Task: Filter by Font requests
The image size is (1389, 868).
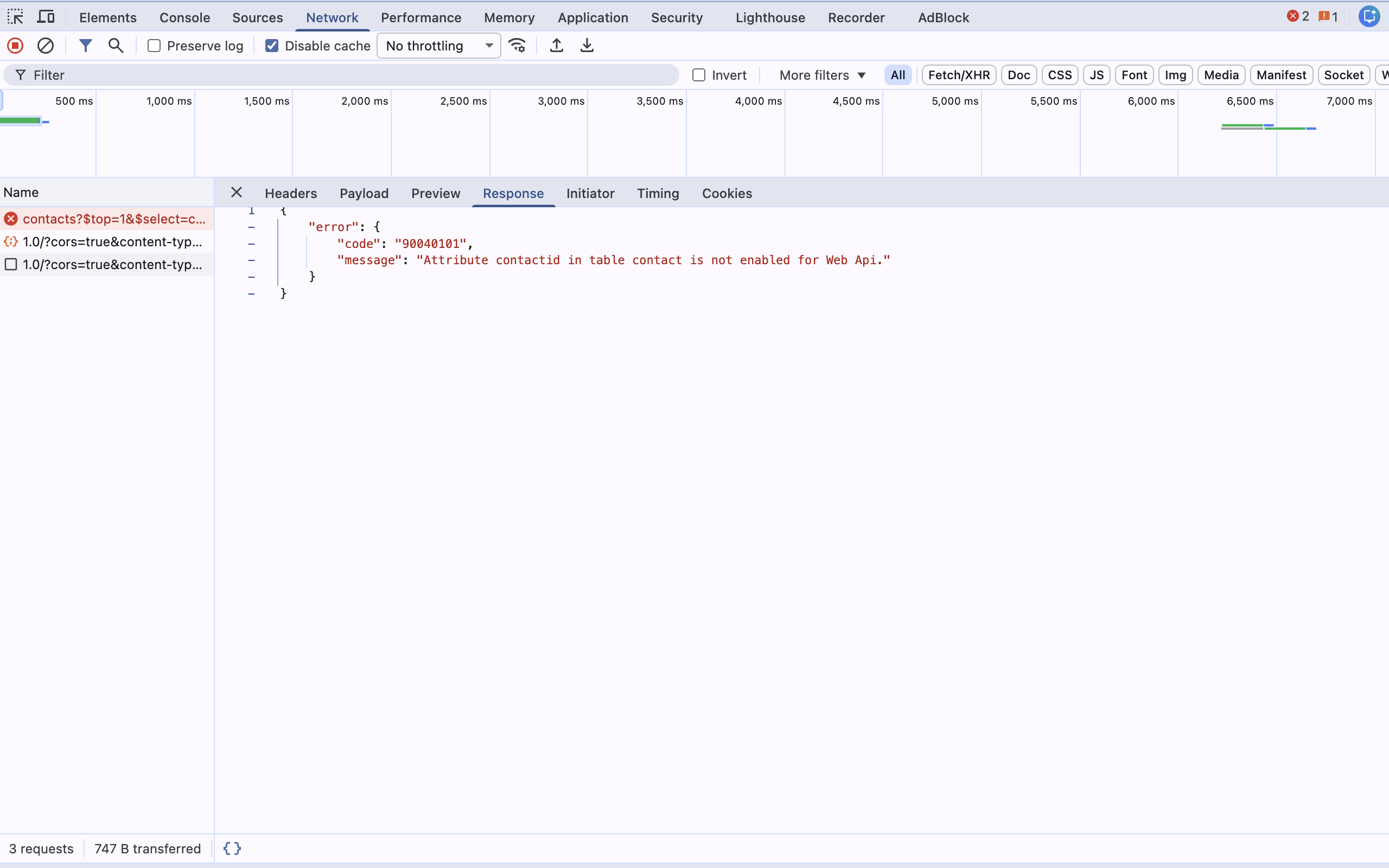Action: (x=1134, y=75)
